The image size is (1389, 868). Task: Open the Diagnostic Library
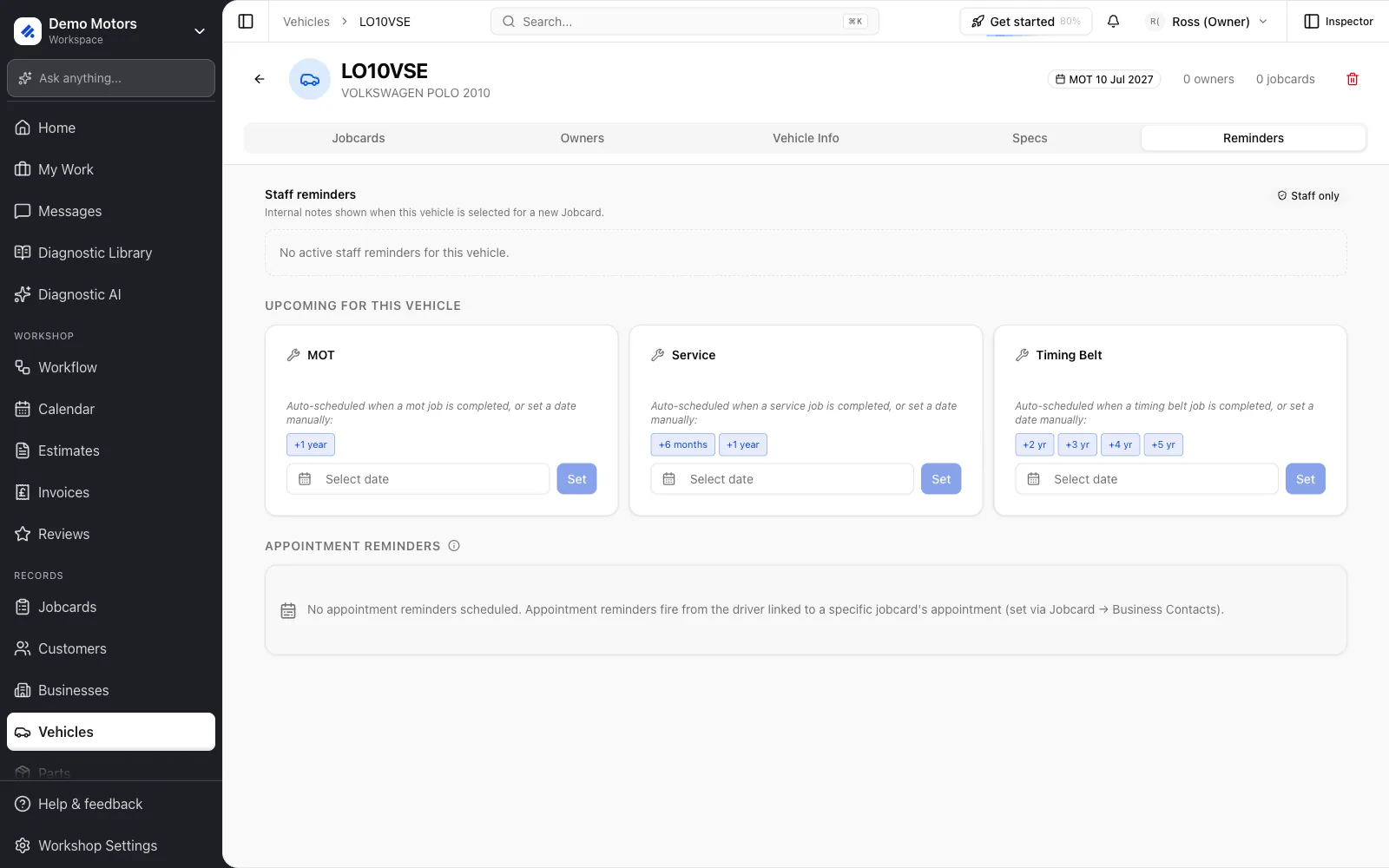111,253
